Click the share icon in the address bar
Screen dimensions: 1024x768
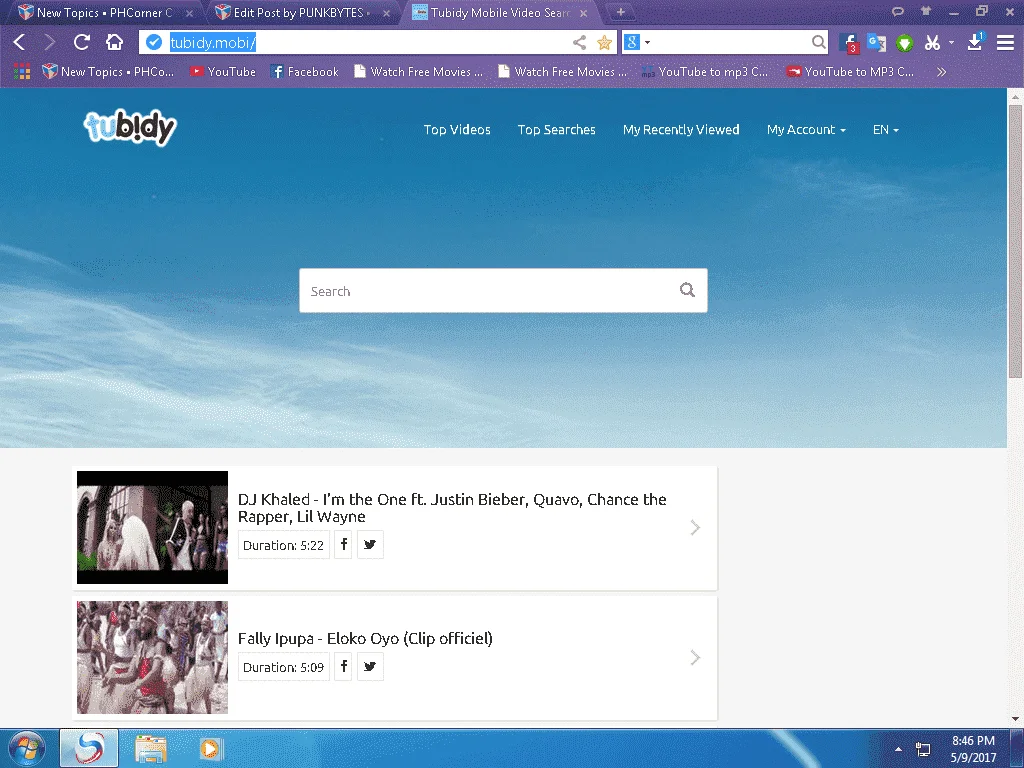[x=579, y=42]
